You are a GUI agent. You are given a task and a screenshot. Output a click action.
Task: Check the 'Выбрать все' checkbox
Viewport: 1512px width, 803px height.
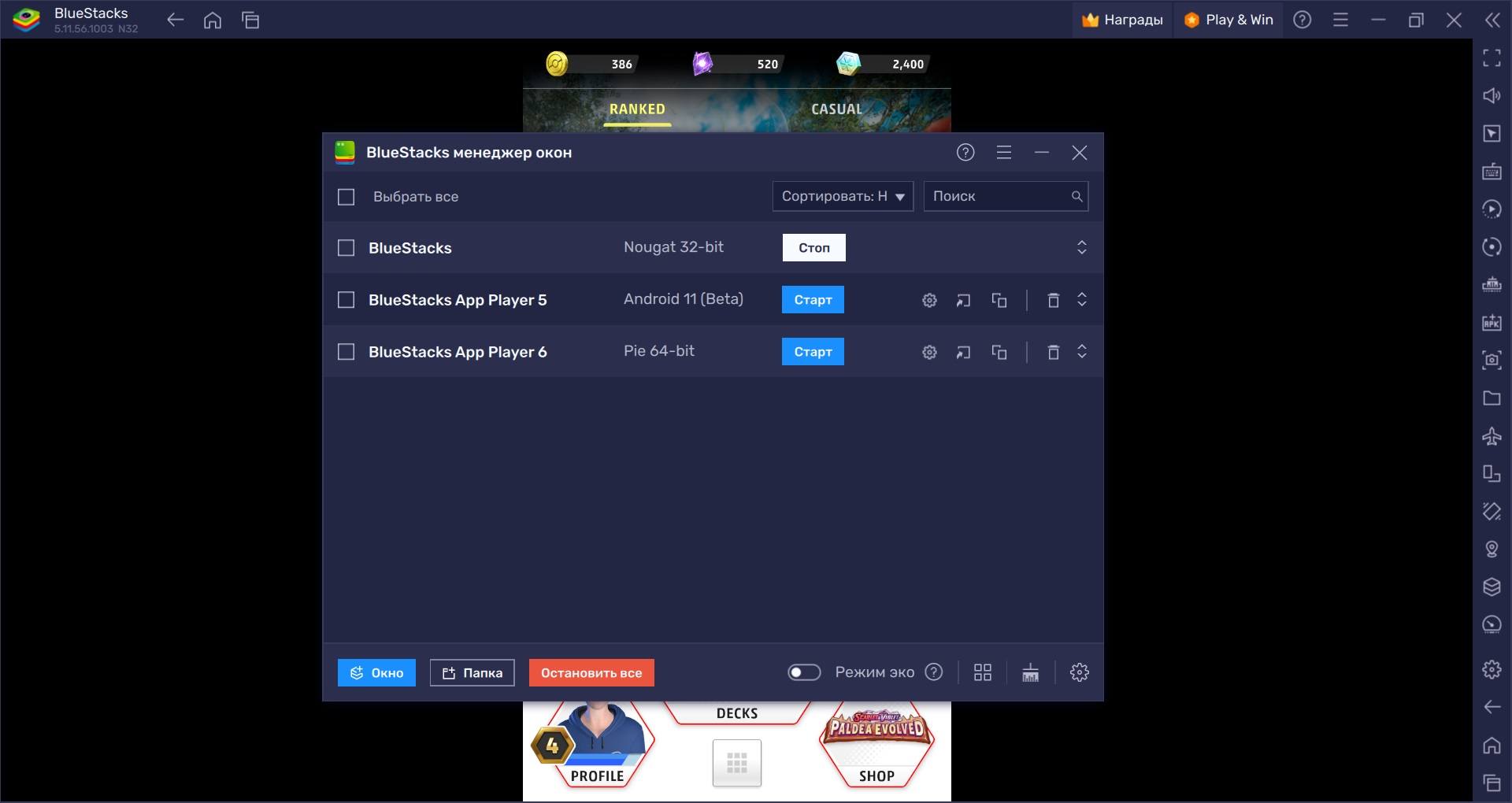(x=346, y=197)
